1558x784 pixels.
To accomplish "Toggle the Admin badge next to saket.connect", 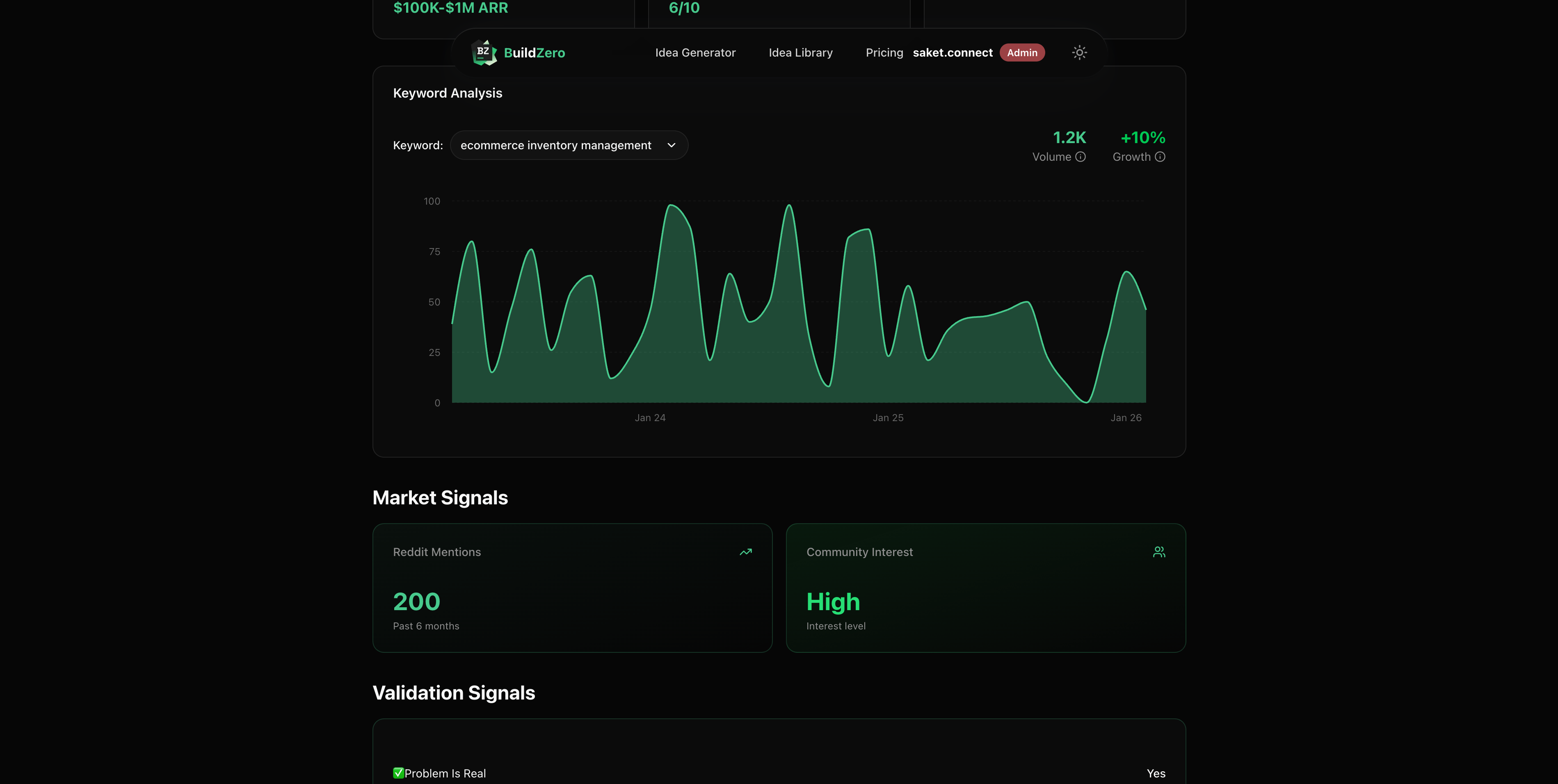I will tap(1022, 52).
